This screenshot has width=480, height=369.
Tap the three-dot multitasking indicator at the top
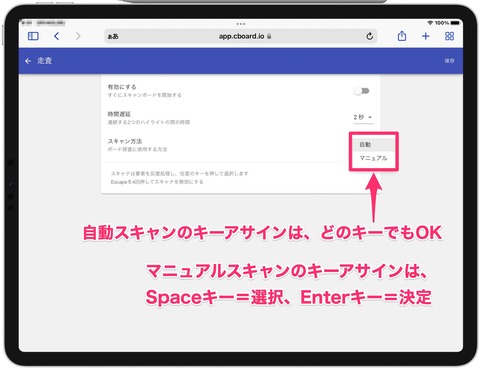pos(241,24)
